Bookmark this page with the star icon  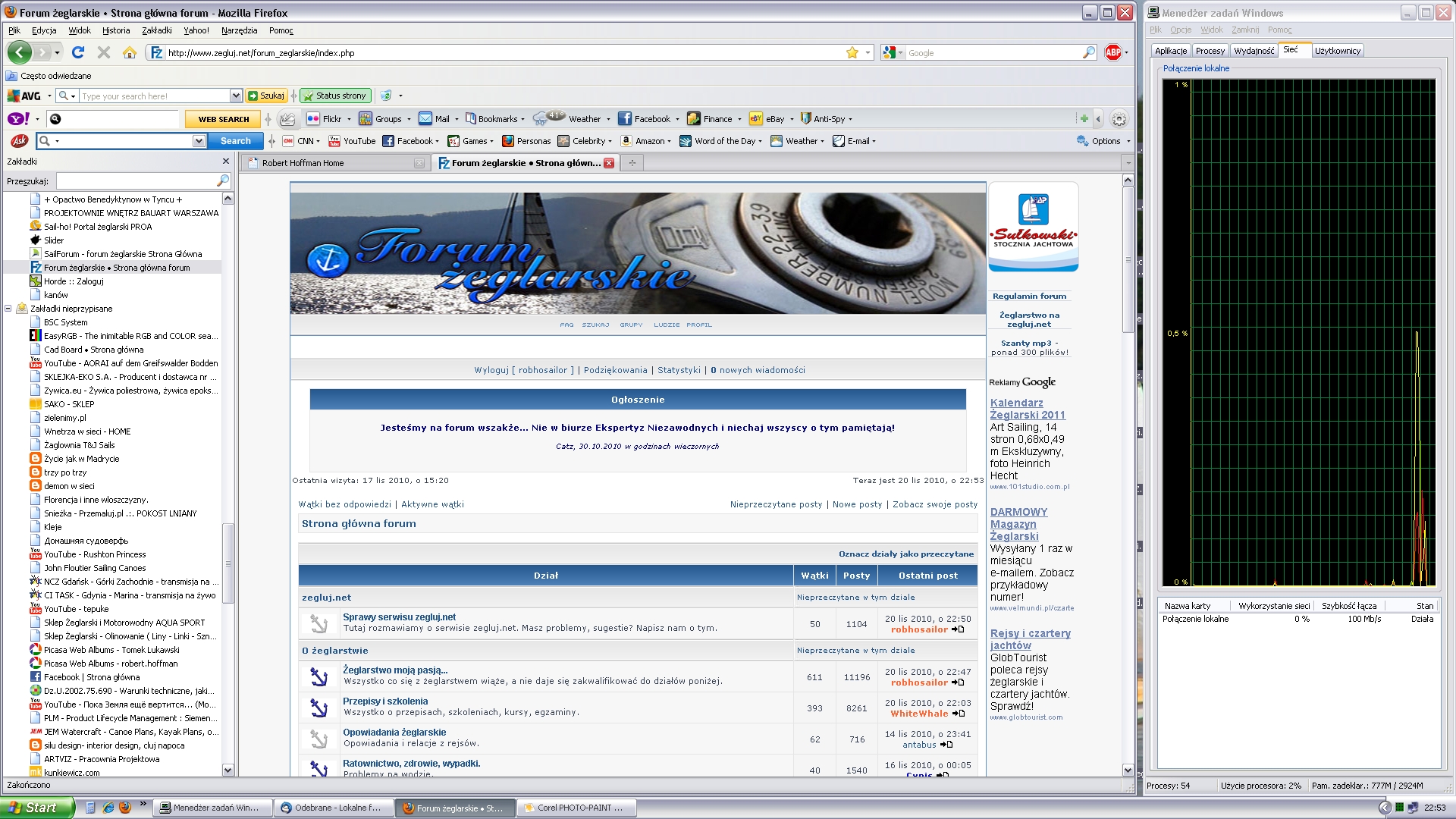coord(852,52)
